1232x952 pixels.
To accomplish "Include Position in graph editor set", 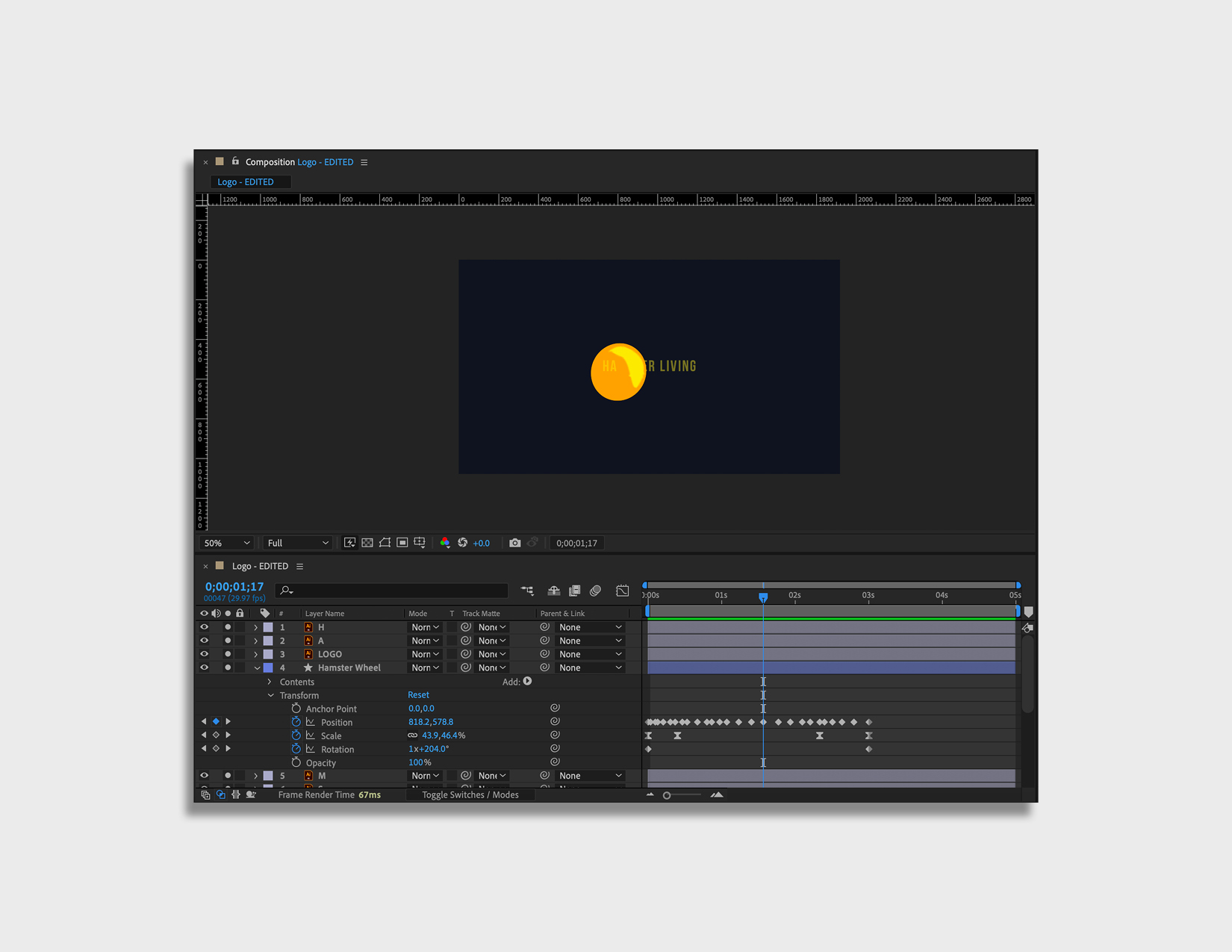I will pyautogui.click(x=310, y=722).
